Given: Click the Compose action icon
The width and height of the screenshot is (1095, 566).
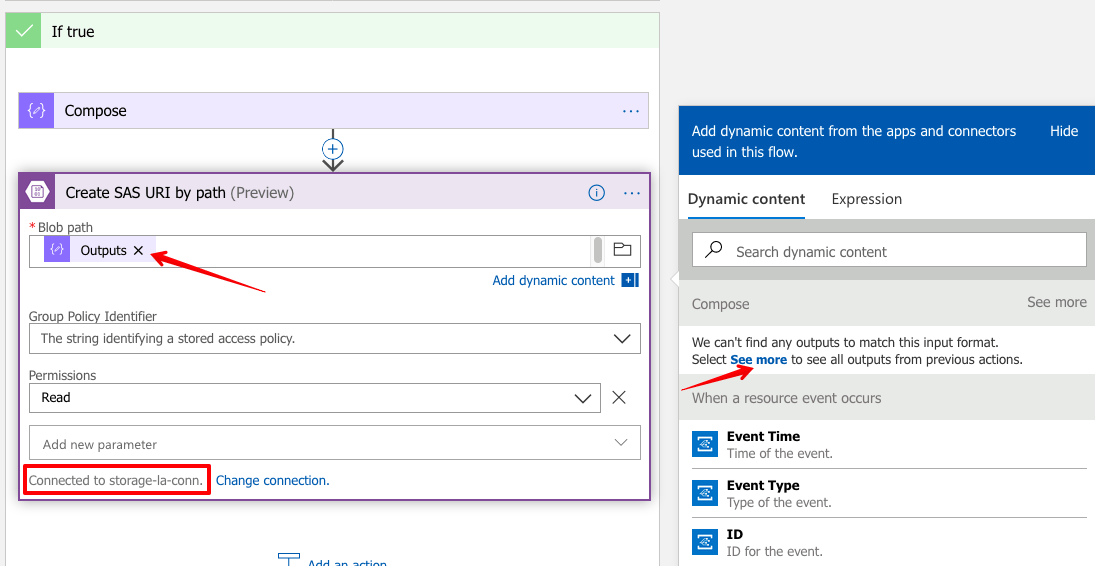Looking at the screenshot, I should pyautogui.click(x=37, y=111).
